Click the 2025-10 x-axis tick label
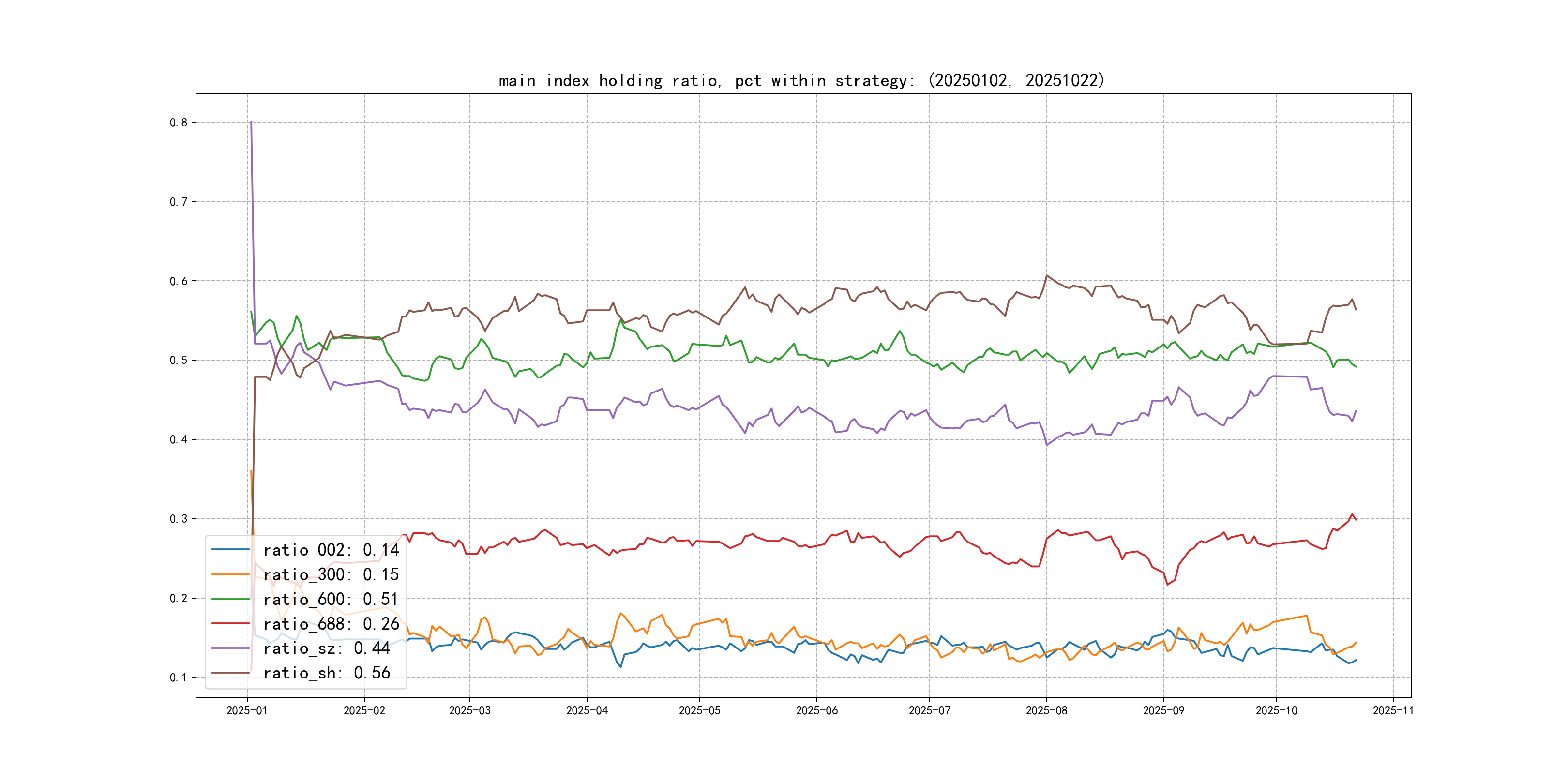Viewport: 1568px width, 784px height. pyautogui.click(x=1276, y=710)
